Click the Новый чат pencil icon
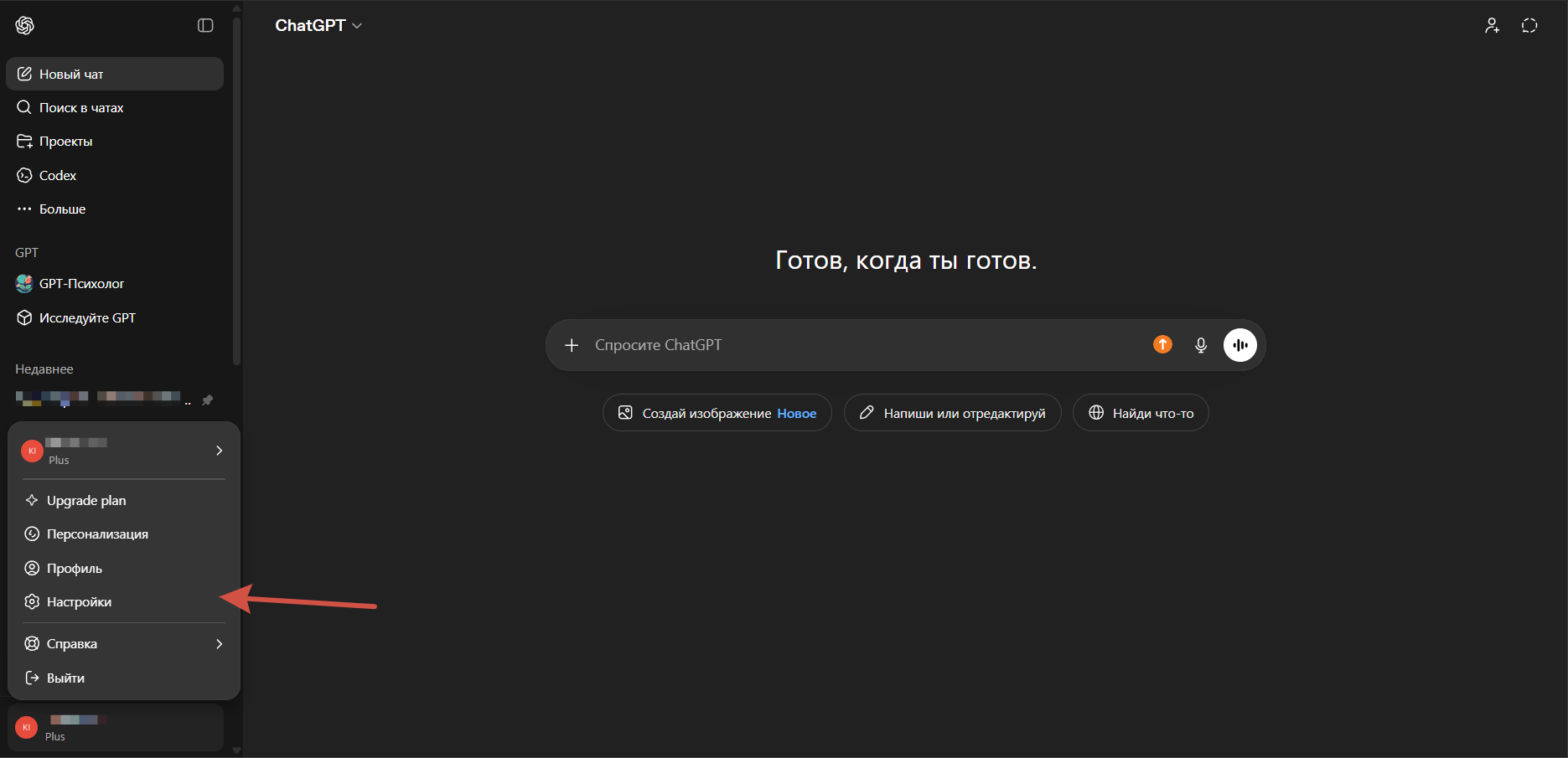The width and height of the screenshot is (1568, 758). 24,74
